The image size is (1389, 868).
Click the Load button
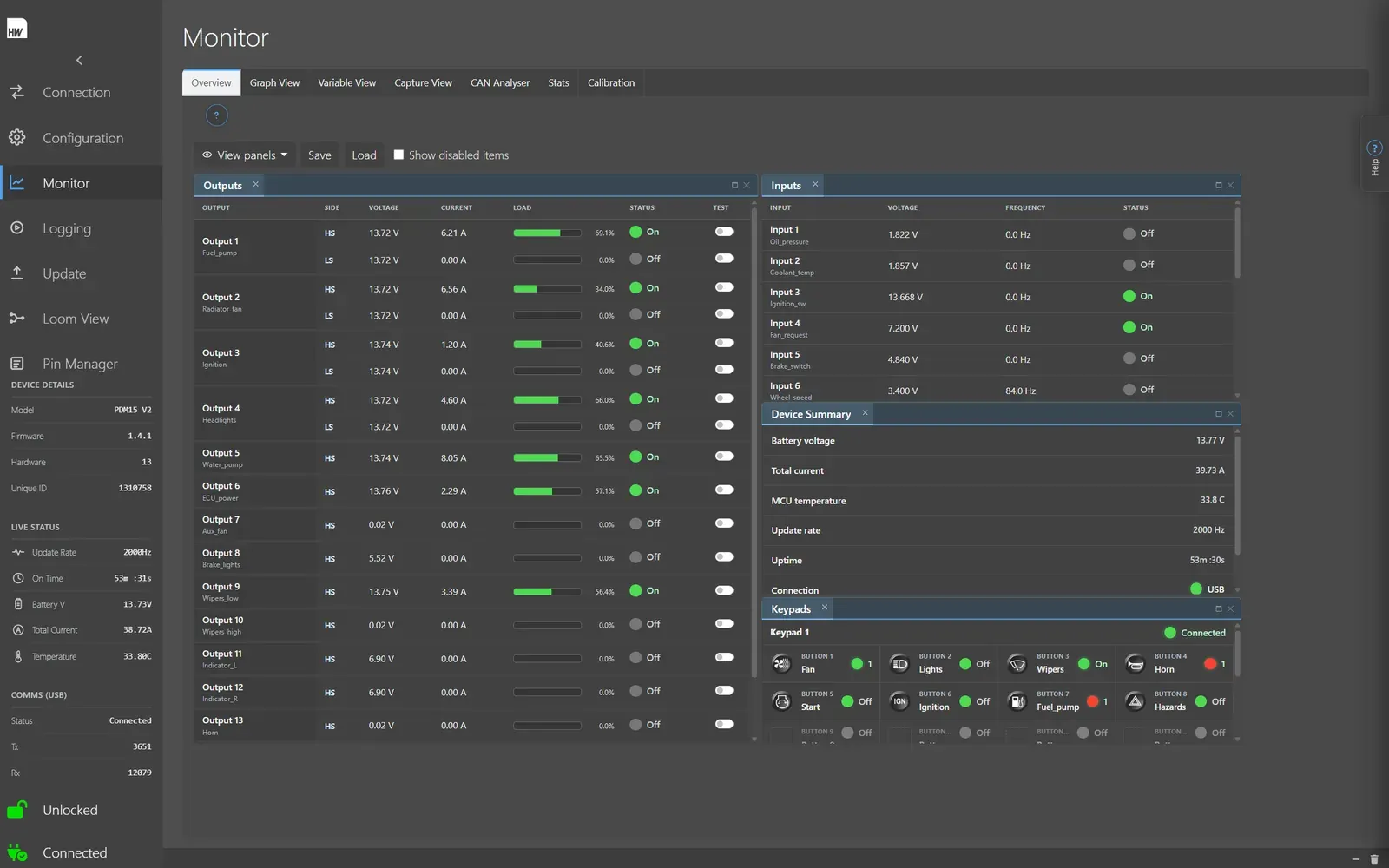pos(364,155)
